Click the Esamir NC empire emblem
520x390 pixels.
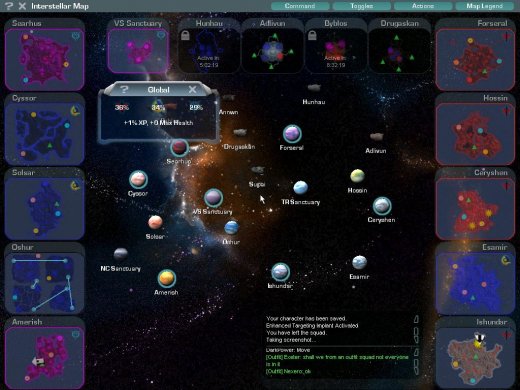tap(506, 260)
